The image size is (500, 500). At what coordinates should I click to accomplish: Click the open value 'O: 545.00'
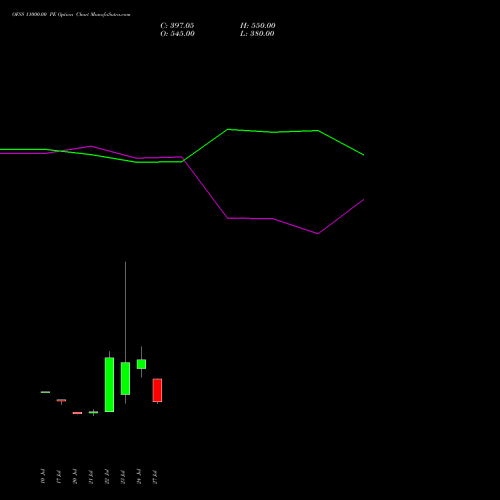(x=177, y=34)
